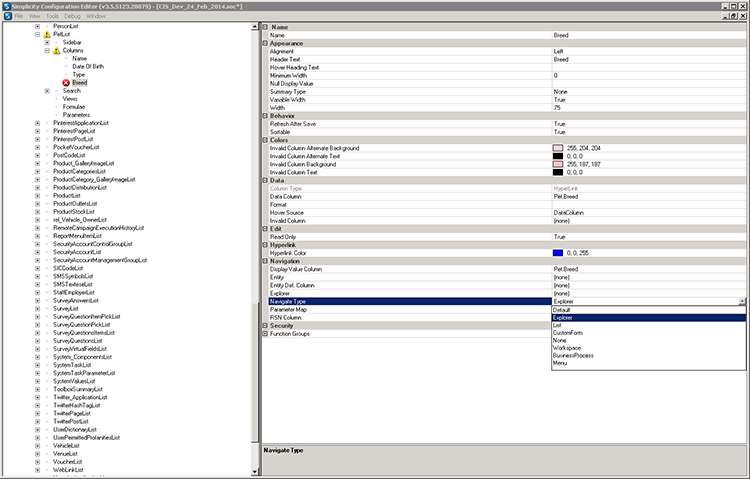Choose BusinessProcess in Navigate Type dropdown
Viewport: 750px width, 479px height.
(649, 356)
